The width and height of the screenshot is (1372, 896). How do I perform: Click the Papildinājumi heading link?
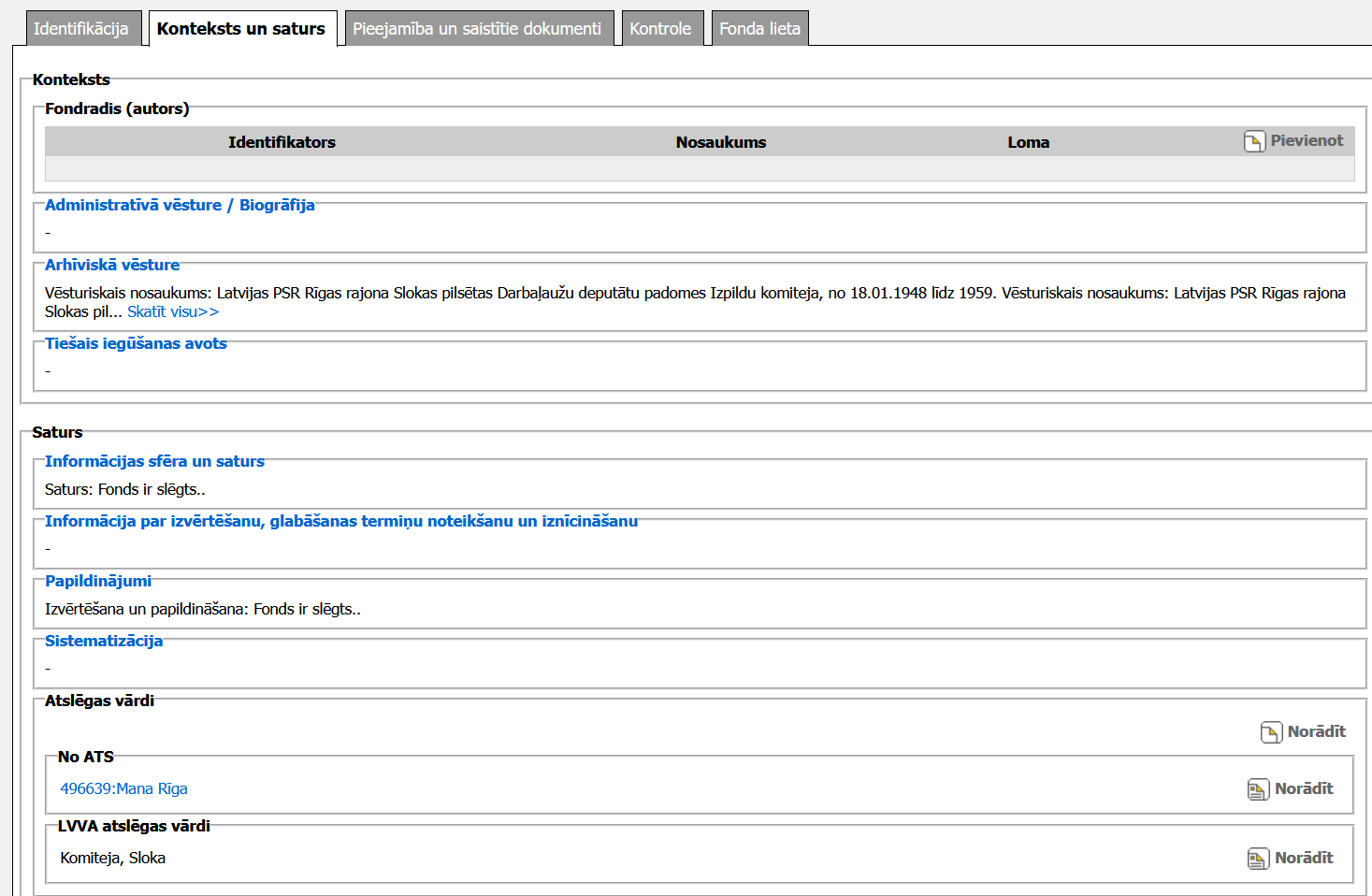[98, 581]
